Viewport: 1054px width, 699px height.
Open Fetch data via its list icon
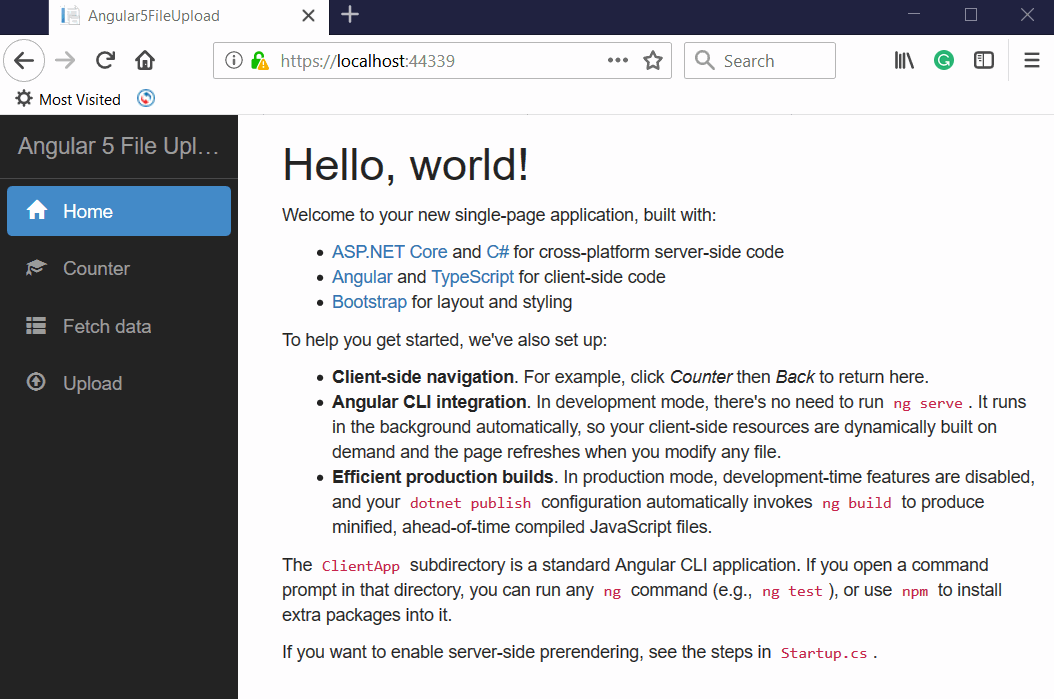tap(36, 325)
